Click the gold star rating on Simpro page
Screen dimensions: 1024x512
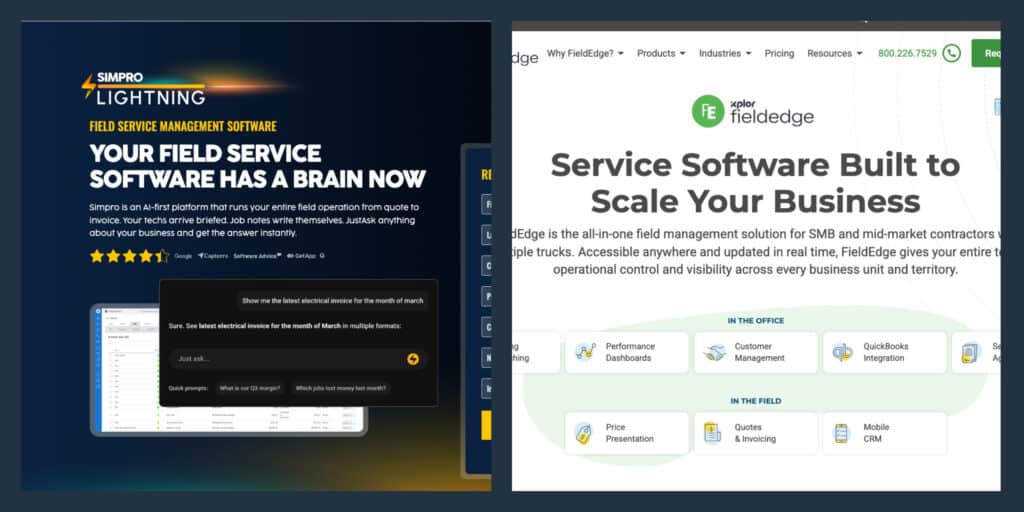pyautogui.click(x=129, y=256)
